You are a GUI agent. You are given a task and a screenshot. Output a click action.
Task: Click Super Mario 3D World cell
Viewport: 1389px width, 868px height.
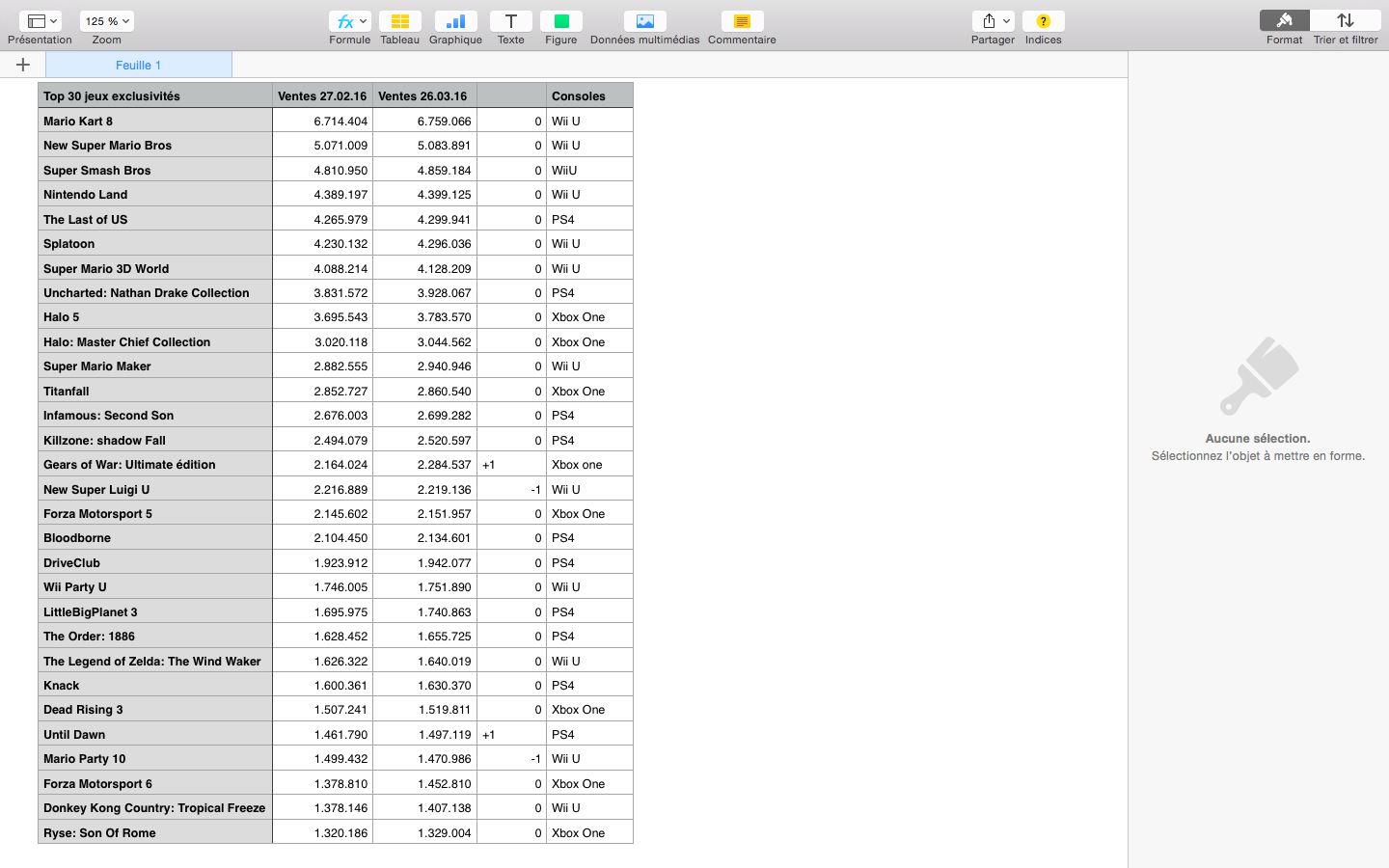coord(155,268)
